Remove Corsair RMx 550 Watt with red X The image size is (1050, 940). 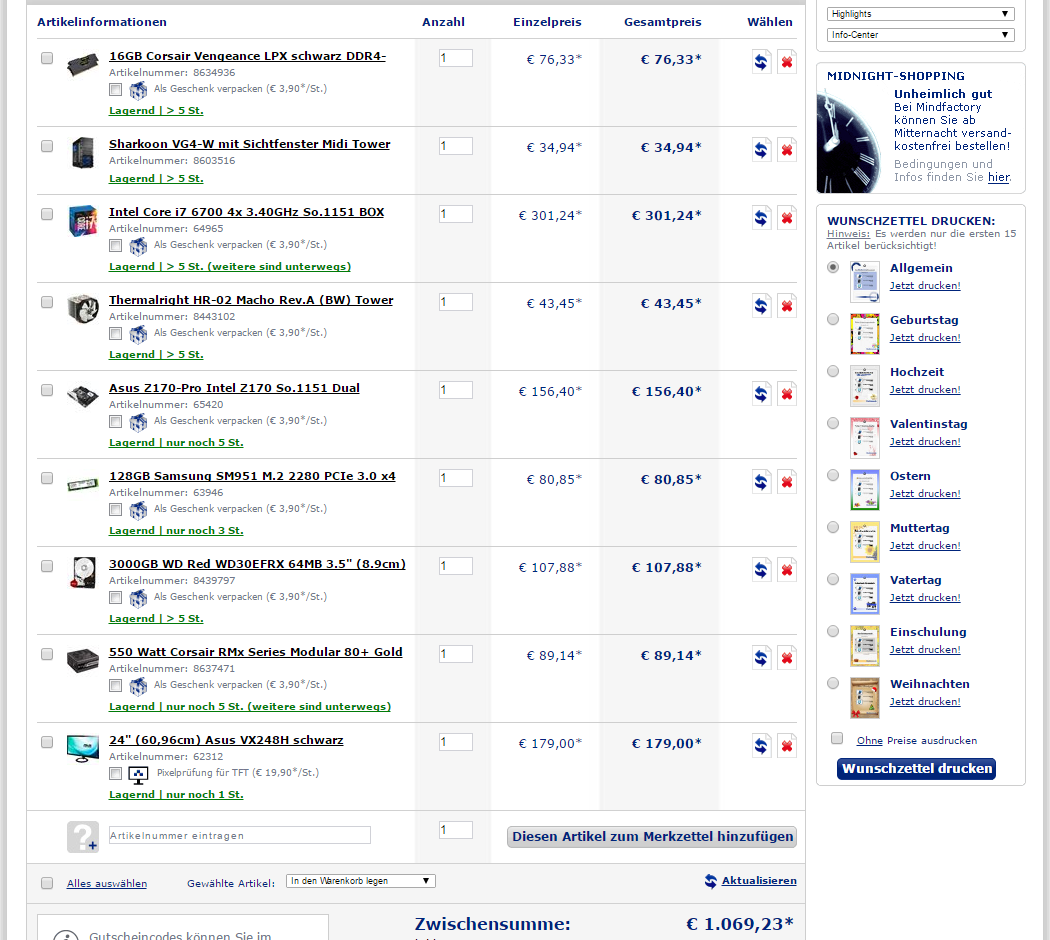pyautogui.click(x=787, y=657)
